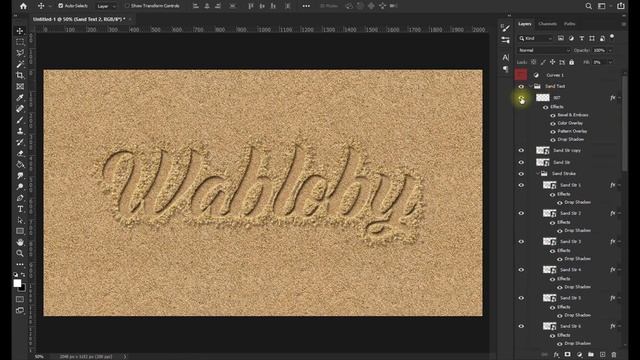Toggle the Auto-Select checkbox
Viewport: 640px width, 360px height.
tap(61, 6)
